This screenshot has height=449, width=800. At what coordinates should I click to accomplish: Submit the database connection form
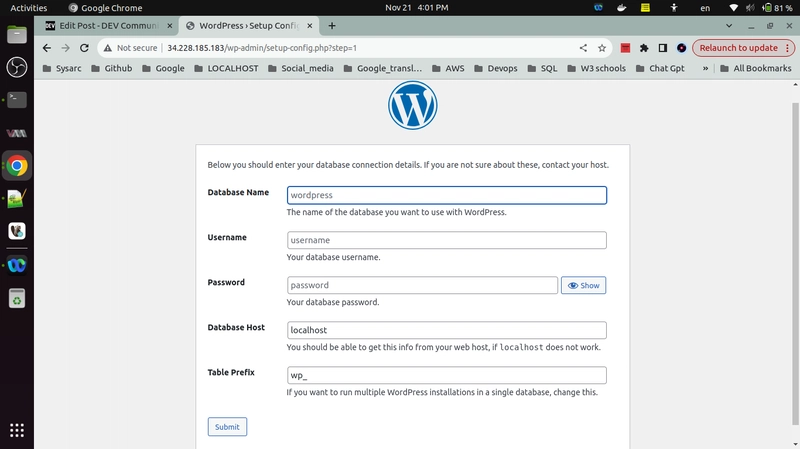click(x=227, y=427)
